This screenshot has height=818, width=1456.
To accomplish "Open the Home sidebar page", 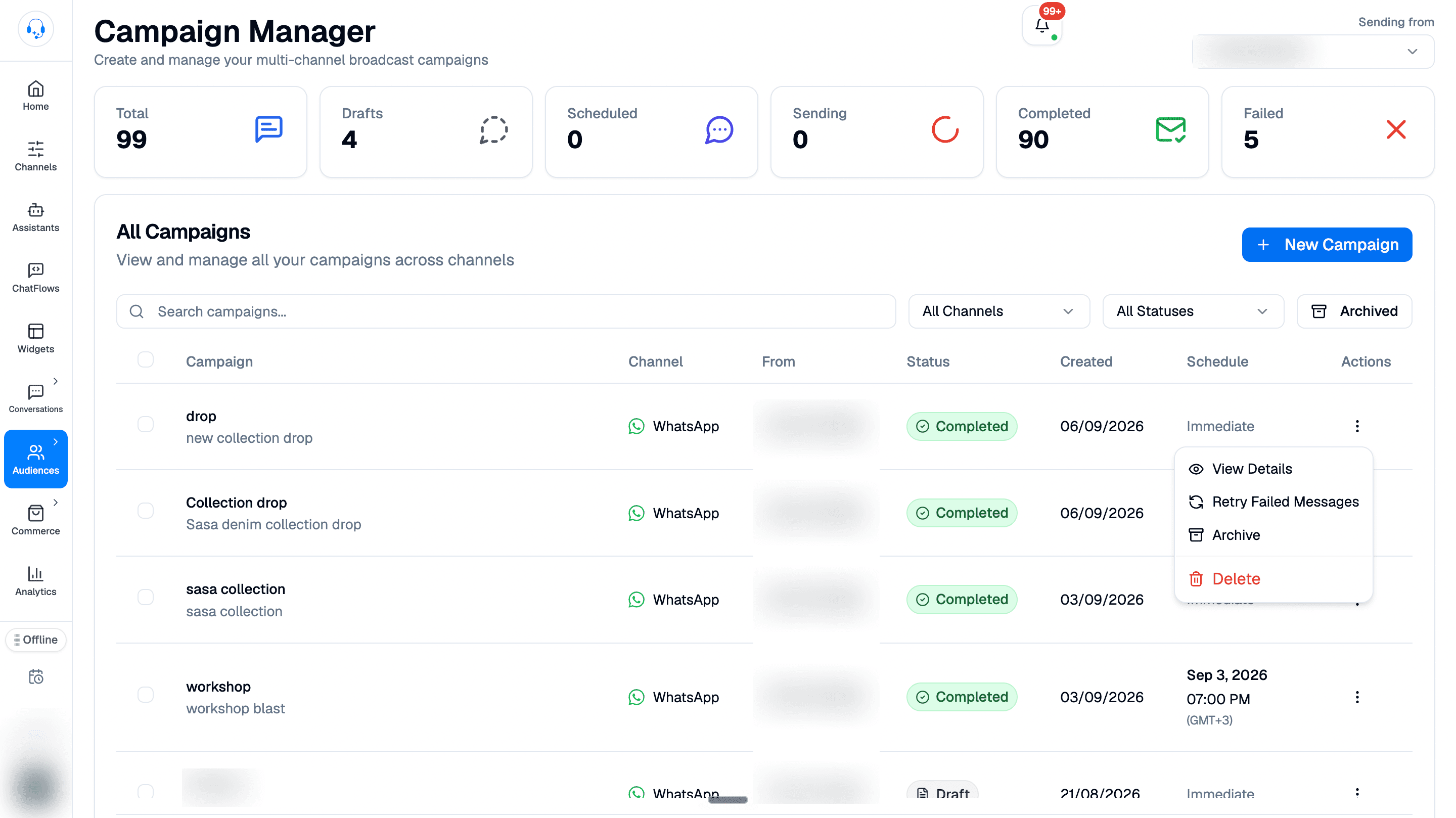I will click(35, 96).
